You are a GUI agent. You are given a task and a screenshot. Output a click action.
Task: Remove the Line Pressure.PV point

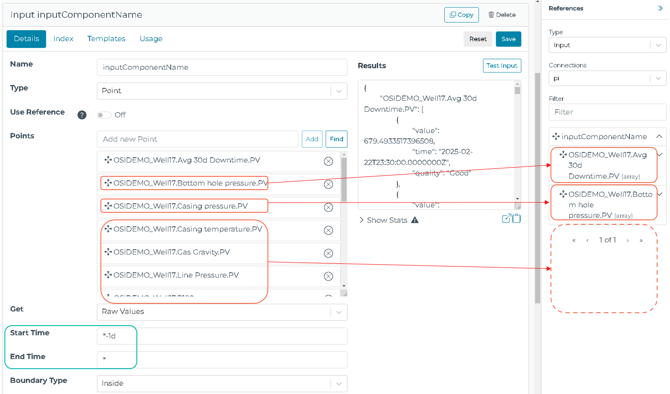click(328, 276)
